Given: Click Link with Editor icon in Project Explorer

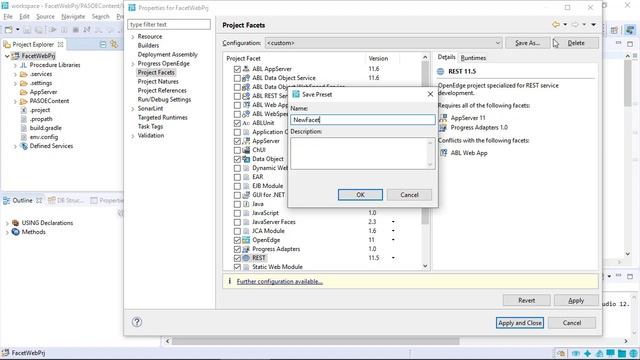Looking at the screenshot, I should pyautogui.click(x=114, y=44).
